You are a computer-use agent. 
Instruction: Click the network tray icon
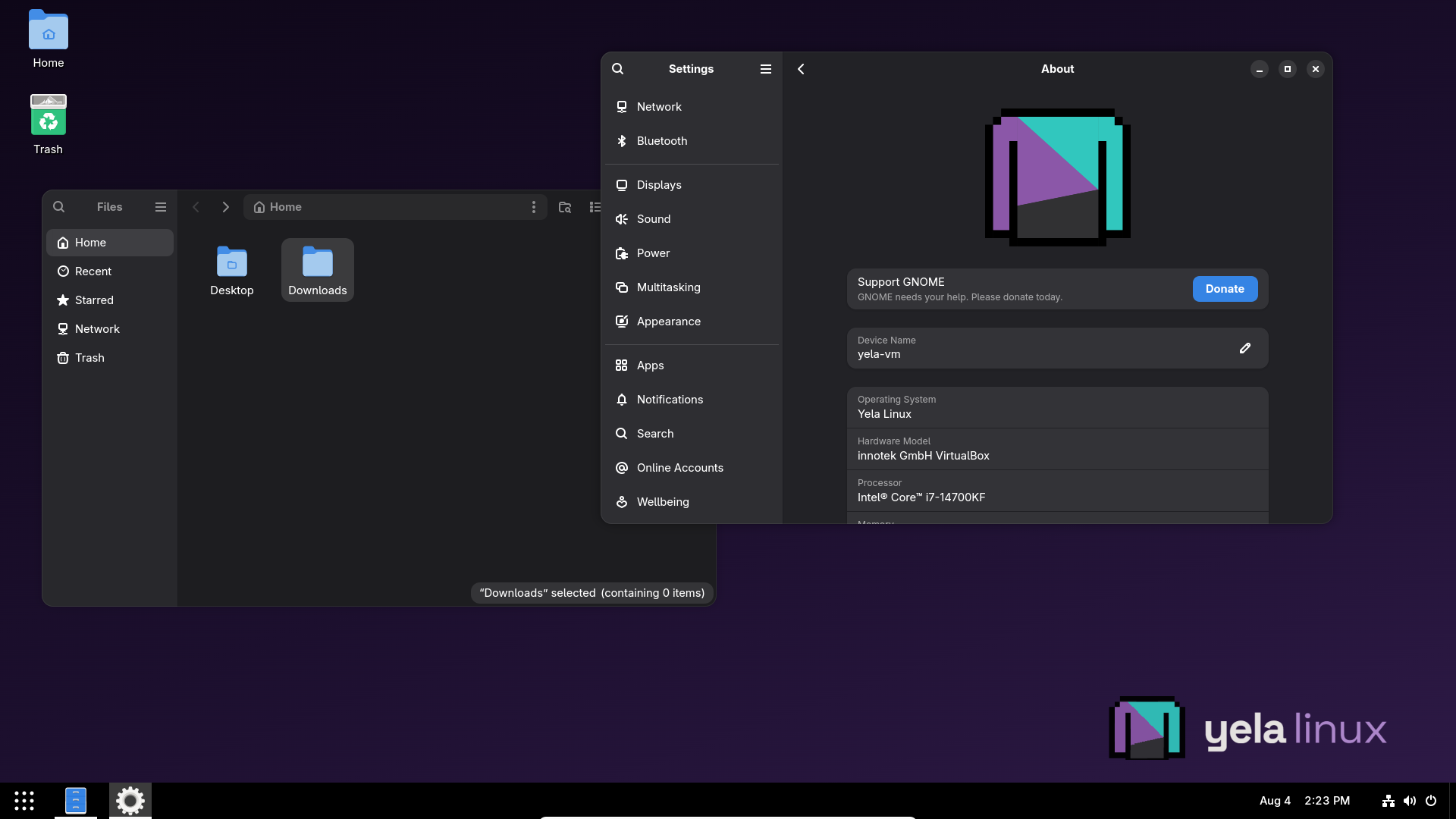[1389, 801]
